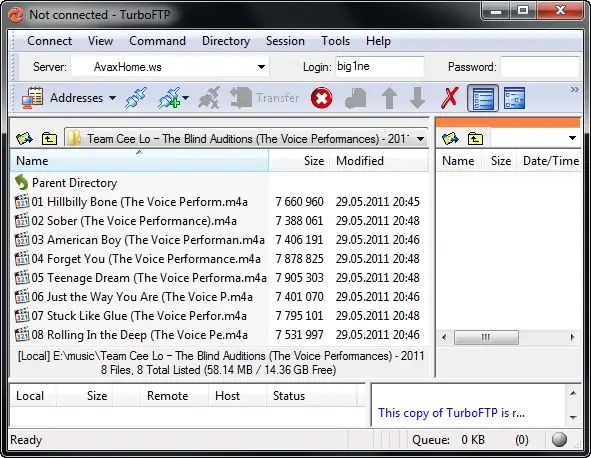Click the greyed new folder icon
This screenshot has height=458, width=591.
click(x=355, y=98)
